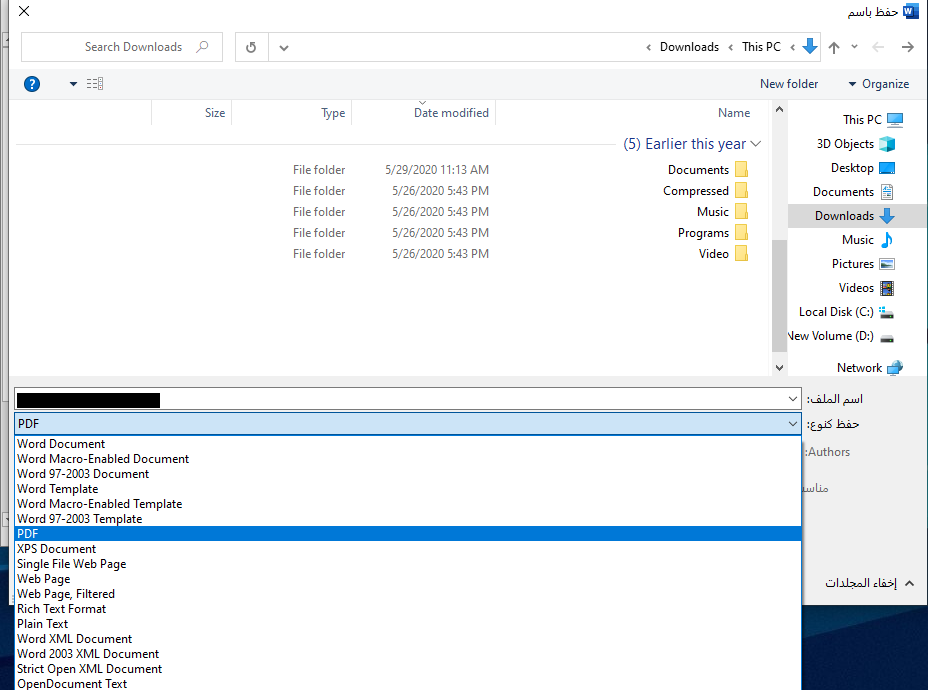Select Documents in navigation pane

[x=853, y=192]
